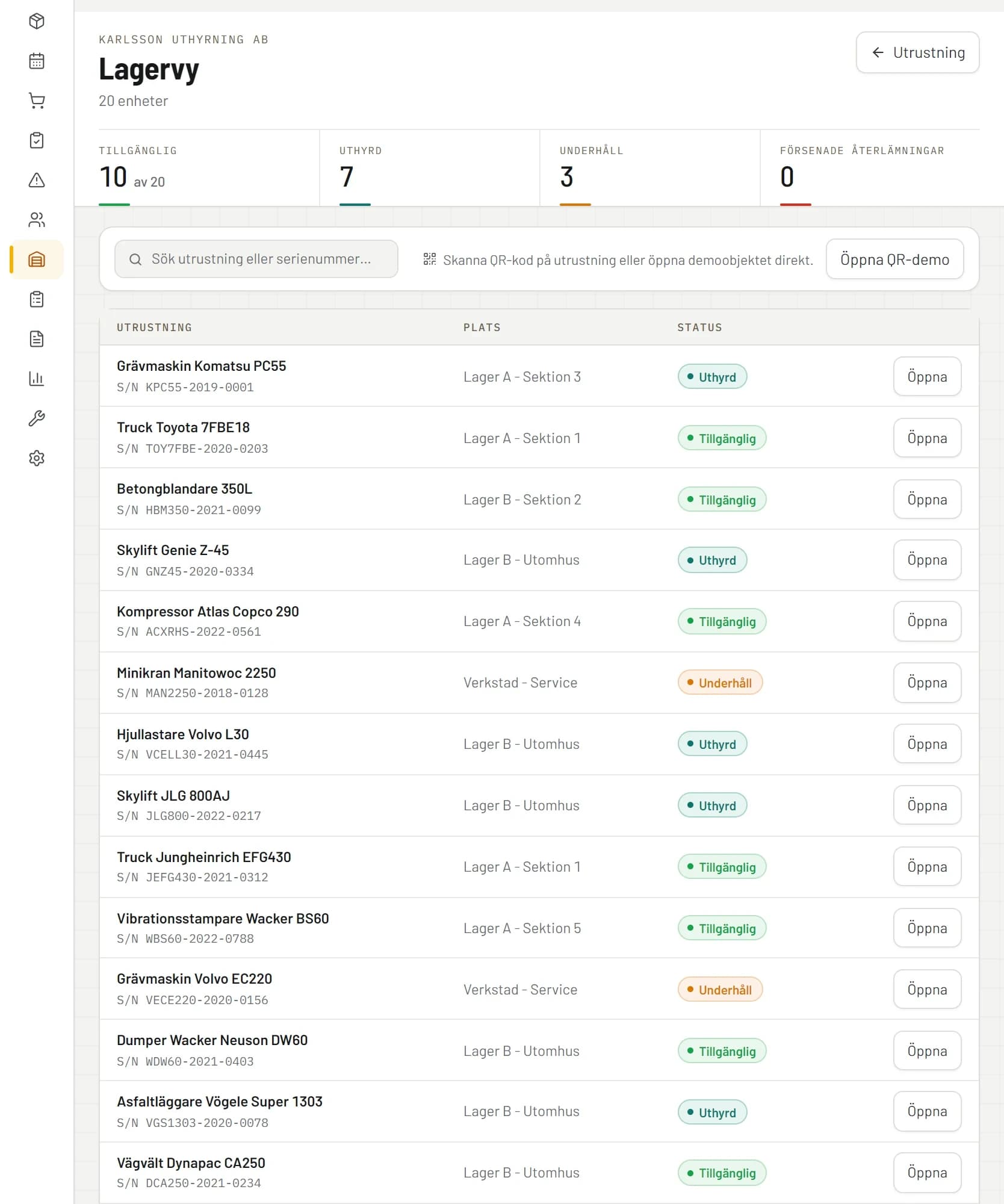The height and width of the screenshot is (1204, 1004).
Task: Open the clipboard list icon in sidebar
Action: 37,299
